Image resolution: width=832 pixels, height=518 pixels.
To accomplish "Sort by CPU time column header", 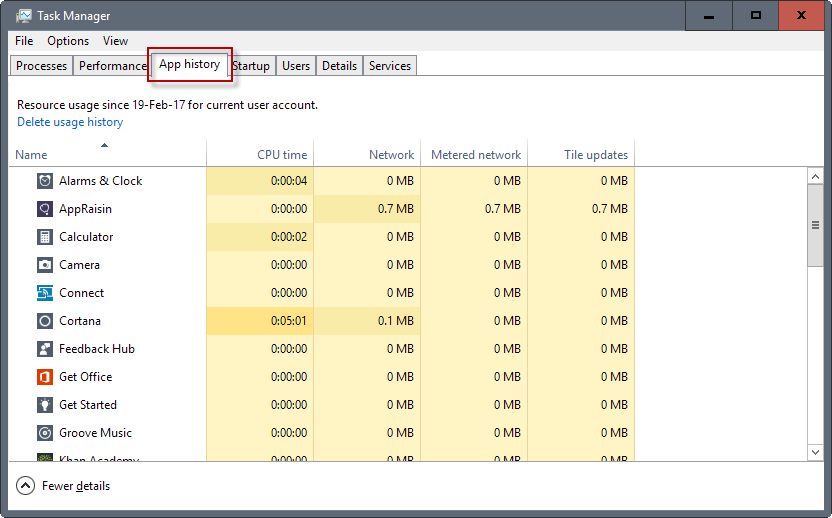I will (x=260, y=154).
